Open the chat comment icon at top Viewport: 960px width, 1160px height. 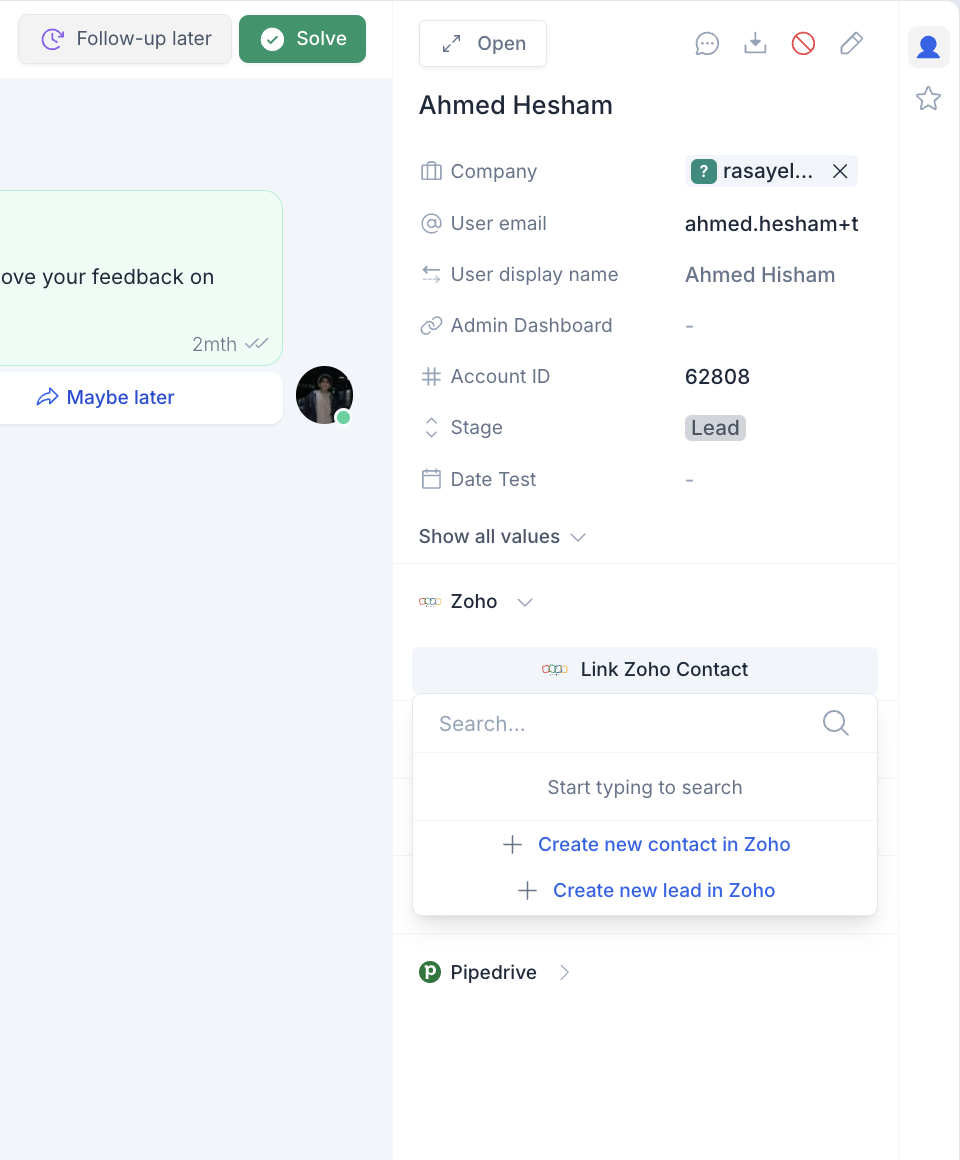coord(707,43)
